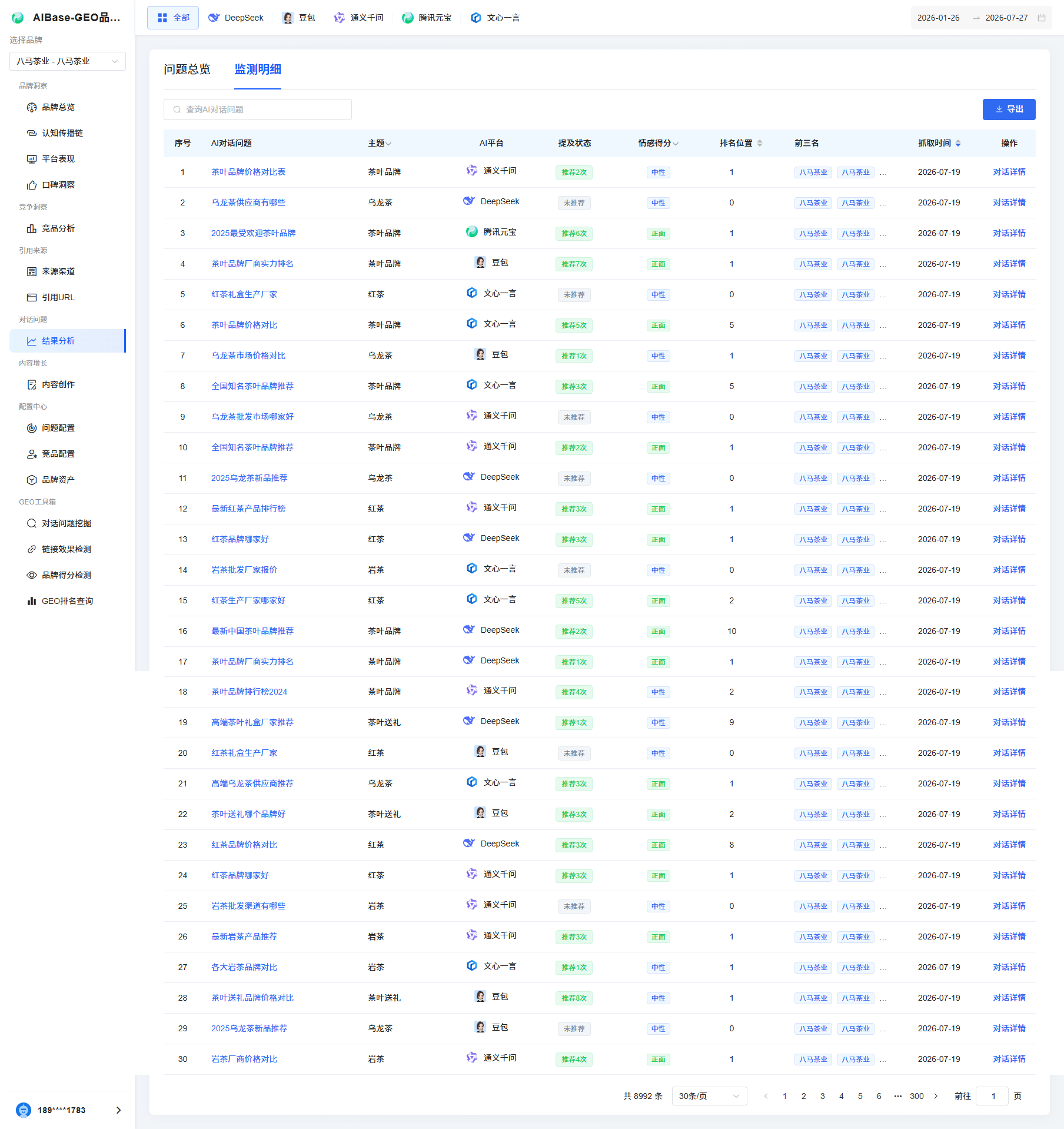Open 茶叶品牌价格对比表 question link
The width and height of the screenshot is (1064, 1129).
(248, 172)
